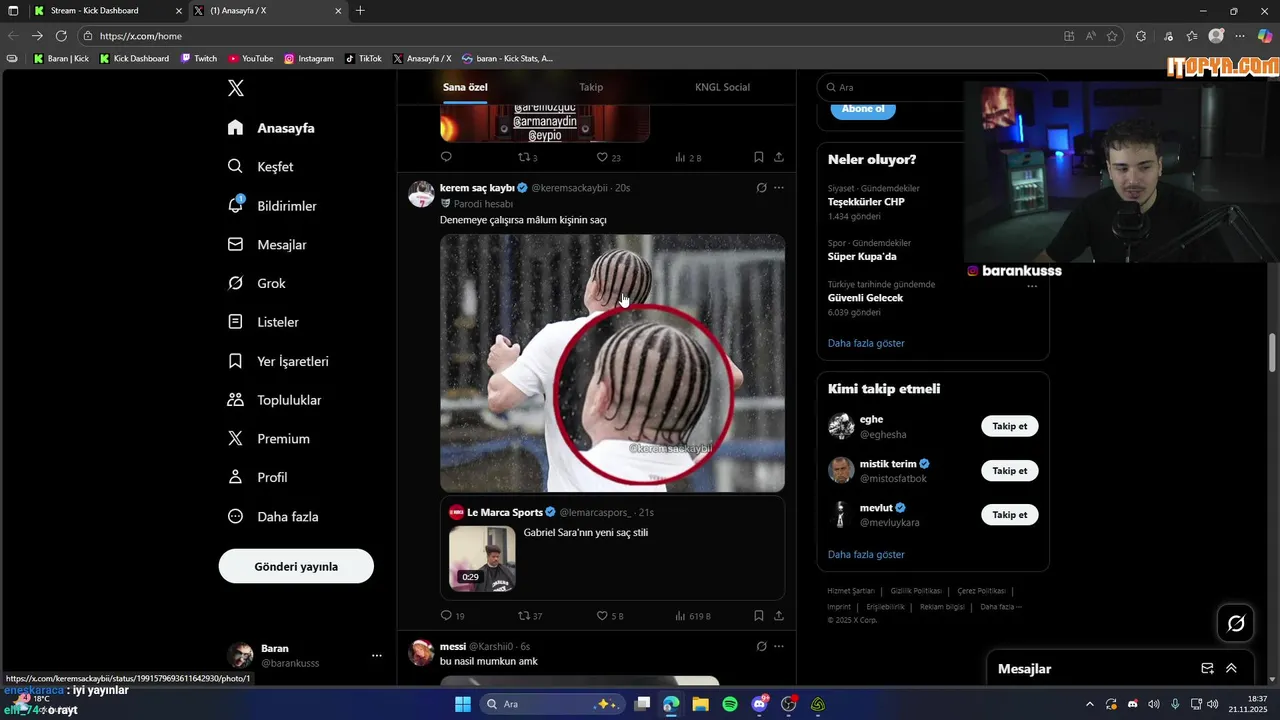
Task: Open Keşfet explore page
Action: [x=260, y=167]
